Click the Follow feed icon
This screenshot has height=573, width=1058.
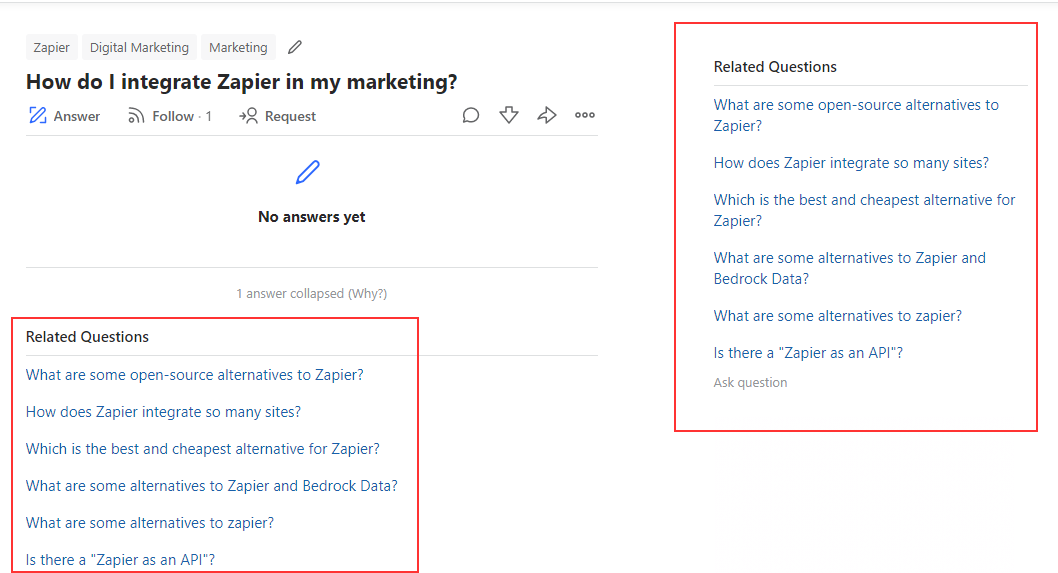pyautogui.click(x=137, y=116)
